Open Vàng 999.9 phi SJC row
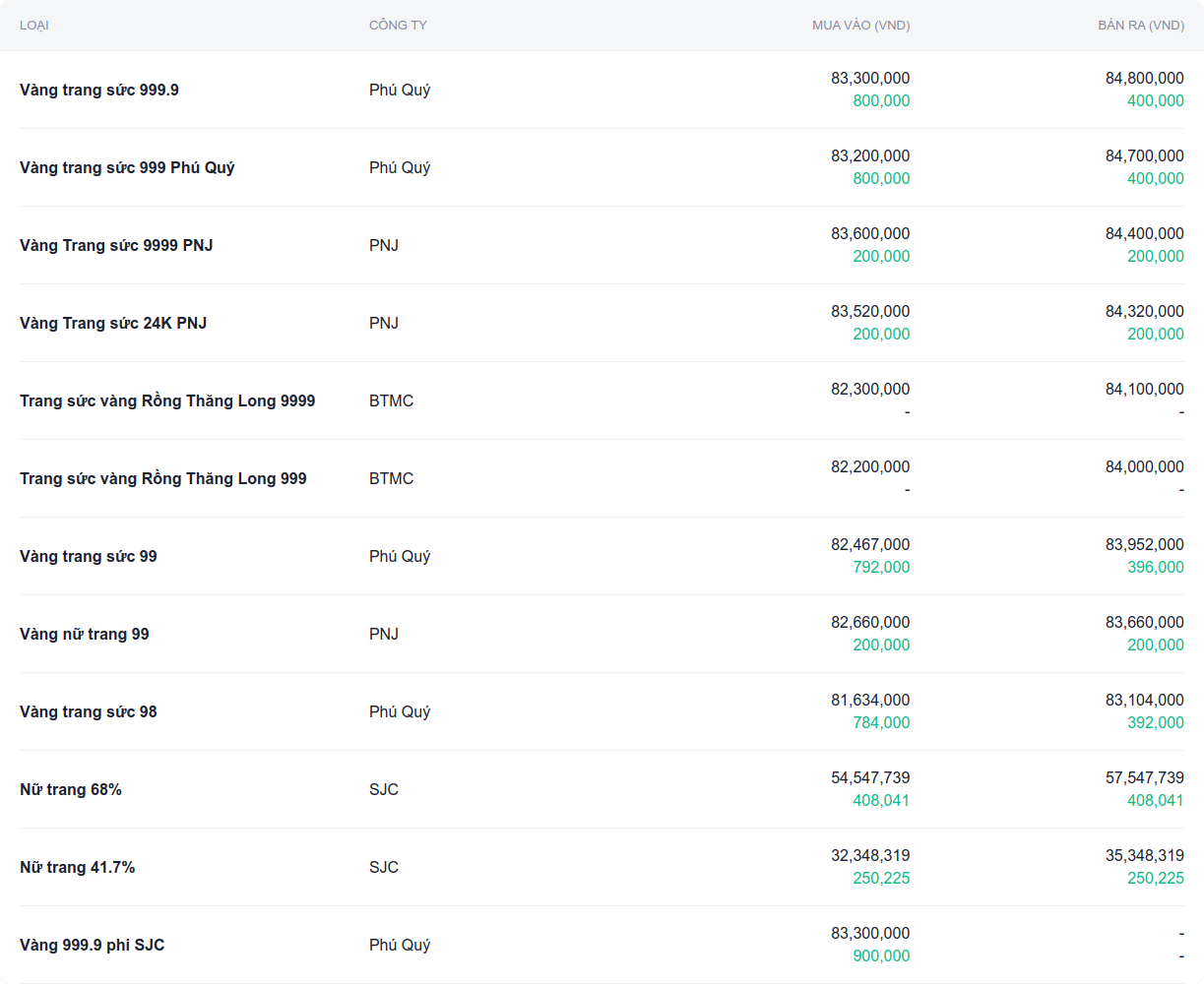1204x984 pixels. point(93,946)
